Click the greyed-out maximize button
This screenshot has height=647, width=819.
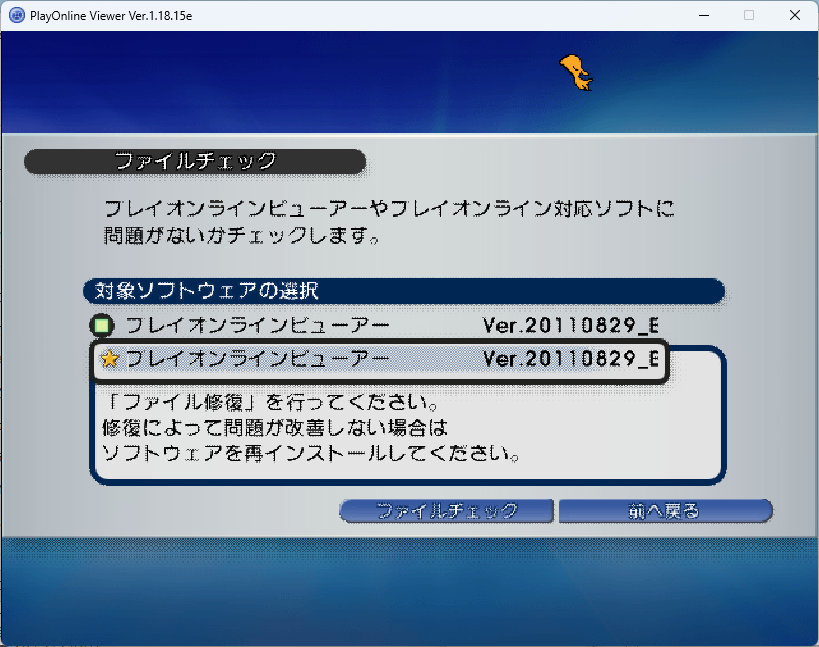(x=749, y=15)
